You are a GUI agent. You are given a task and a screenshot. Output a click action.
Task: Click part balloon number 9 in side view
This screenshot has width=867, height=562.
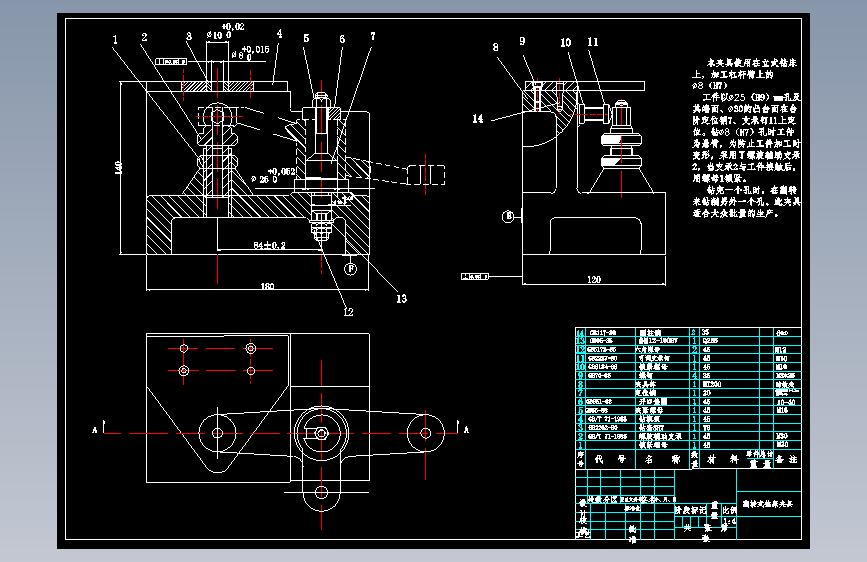coord(522,41)
